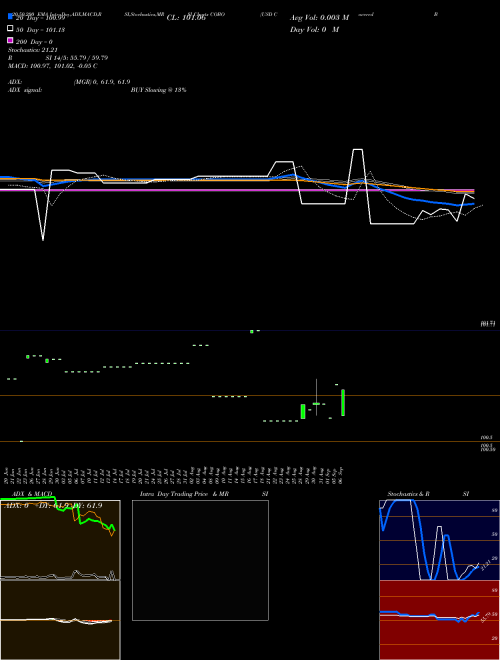Click the 'MACD: 100.97, 101.02, -0.05 C' line
Viewport: 500px width, 660px height.
point(53,66)
